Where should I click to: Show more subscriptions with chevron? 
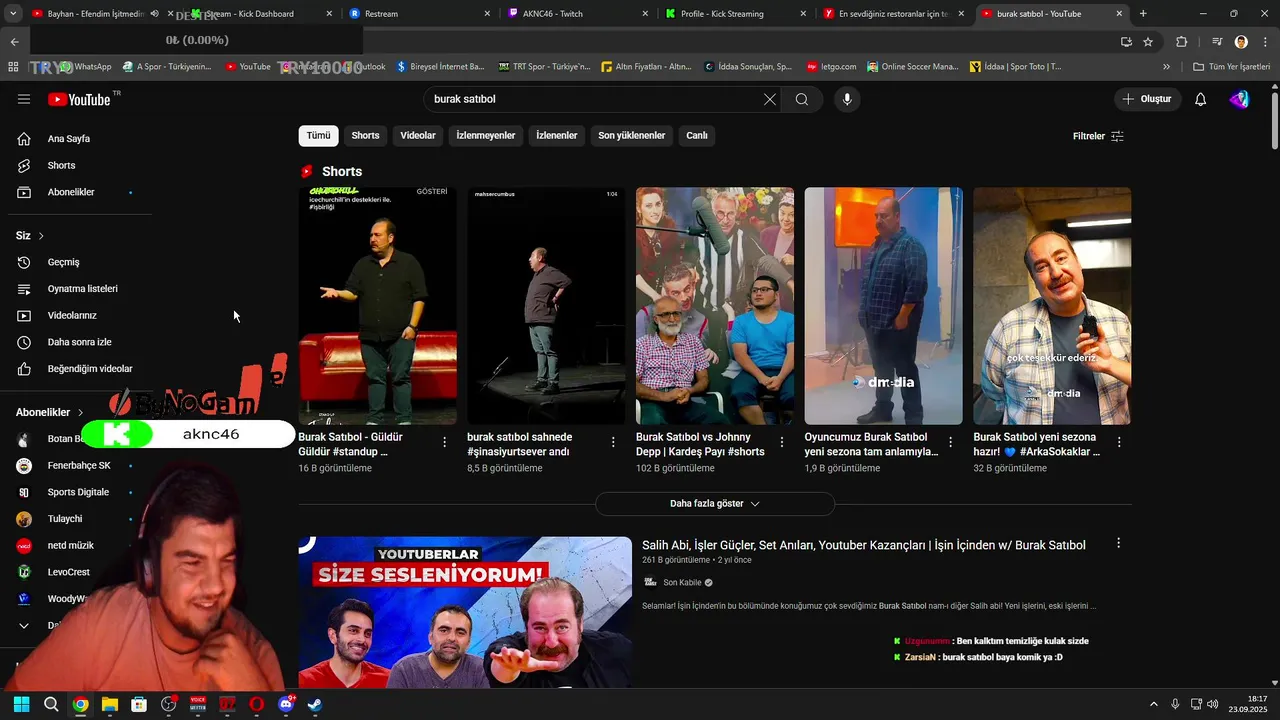coord(24,625)
